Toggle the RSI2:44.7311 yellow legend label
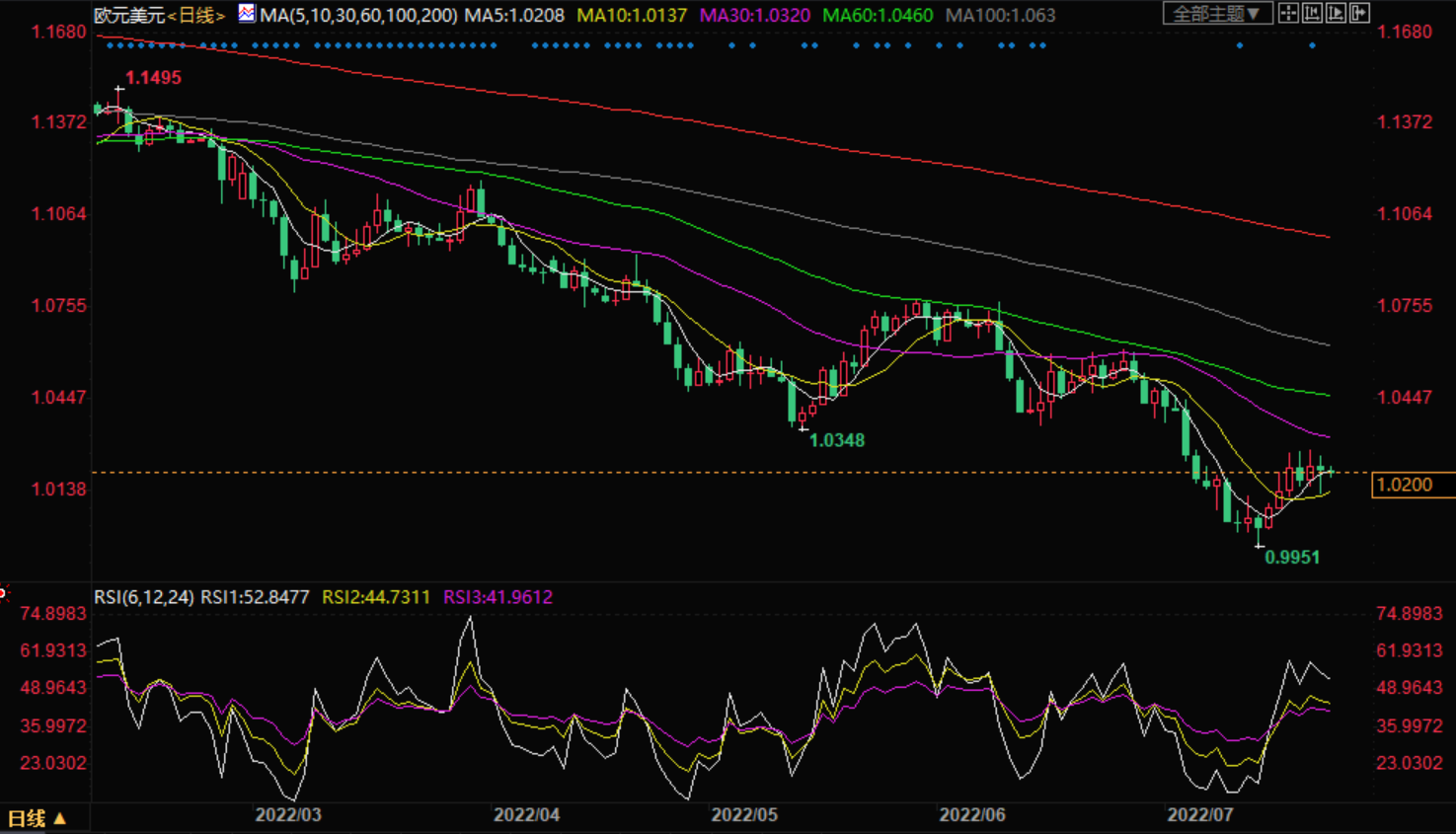The image size is (1456, 834). click(376, 597)
